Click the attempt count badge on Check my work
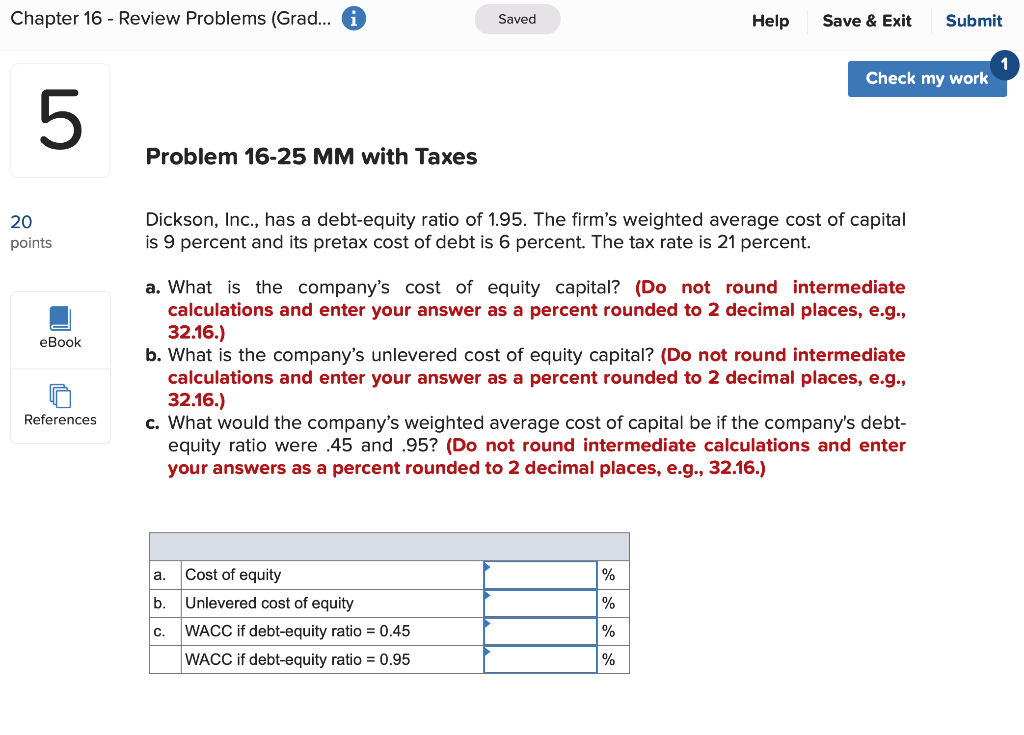Screen dimensions: 1024x735 pos(1004,65)
